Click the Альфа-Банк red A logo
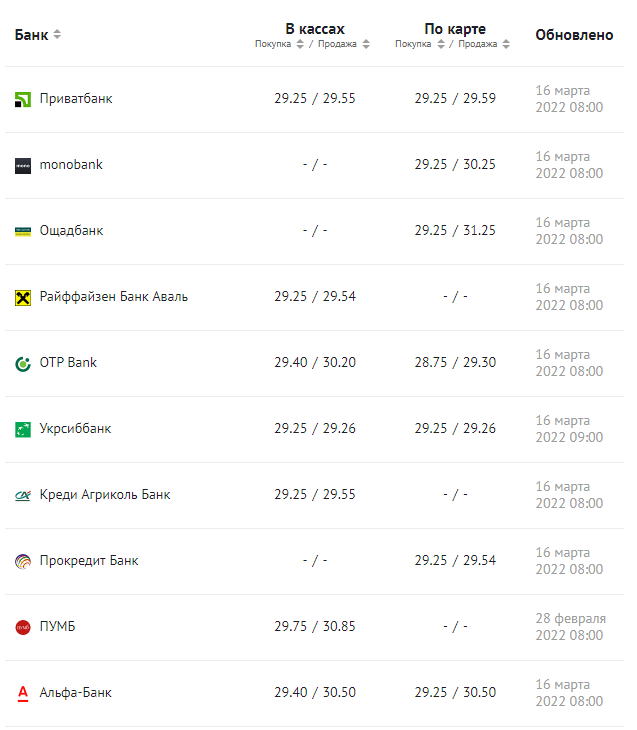 (23, 694)
